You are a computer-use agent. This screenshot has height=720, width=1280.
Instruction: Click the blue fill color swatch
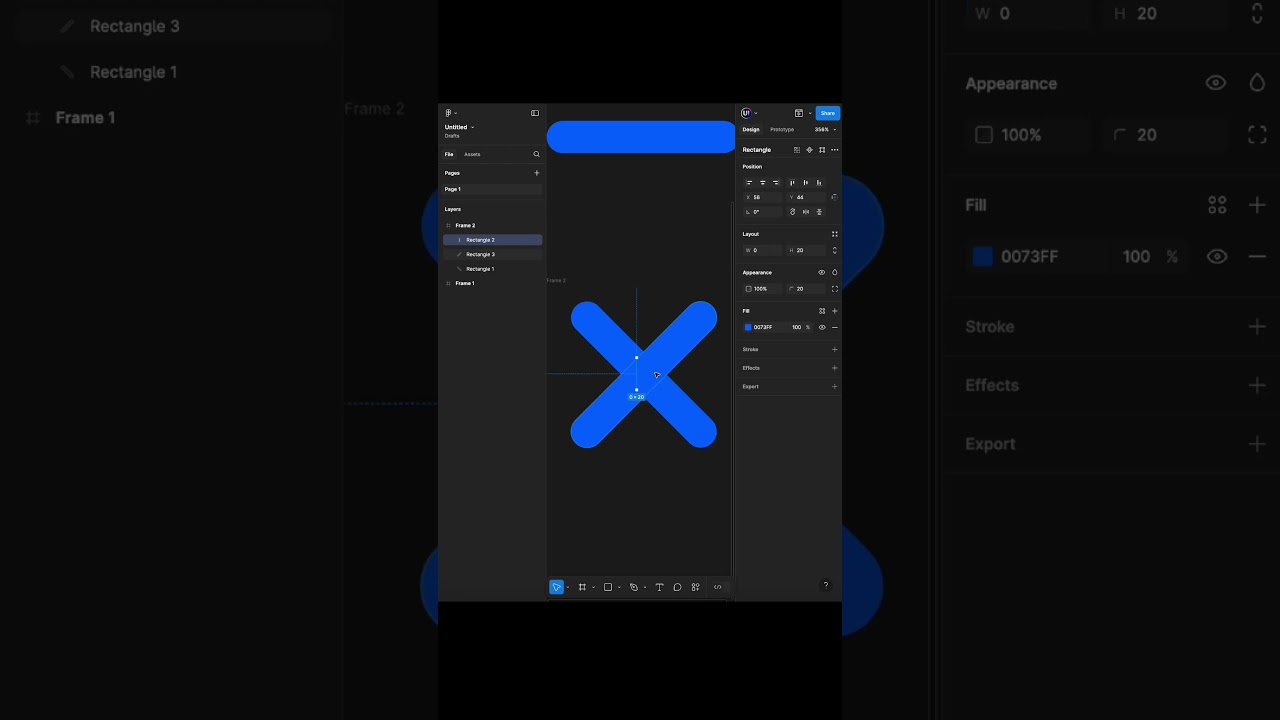click(x=748, y=327)
